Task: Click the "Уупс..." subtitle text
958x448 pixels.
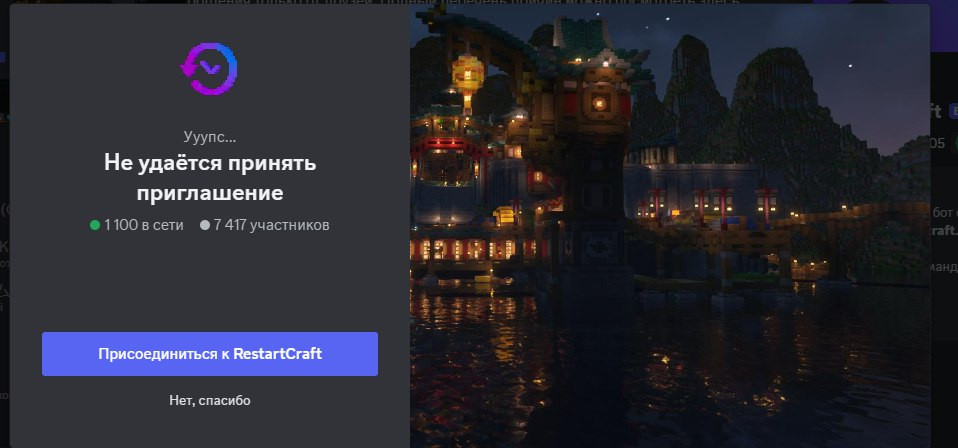Action: [x=210, y=137]
